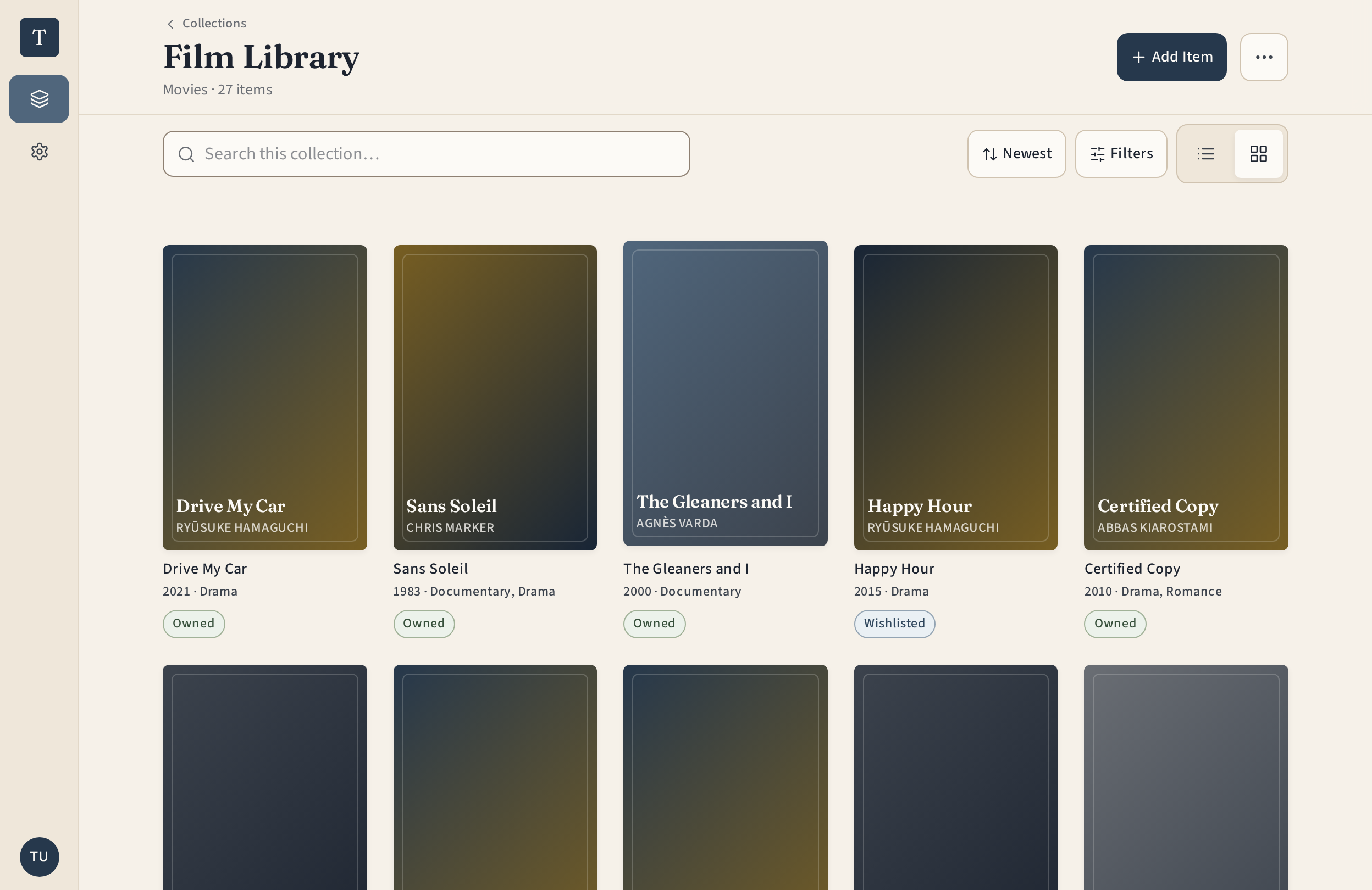The image size is (1372, 890).
Task: Open the more options ellipsis menu
Action: (x=1264, y=57)
